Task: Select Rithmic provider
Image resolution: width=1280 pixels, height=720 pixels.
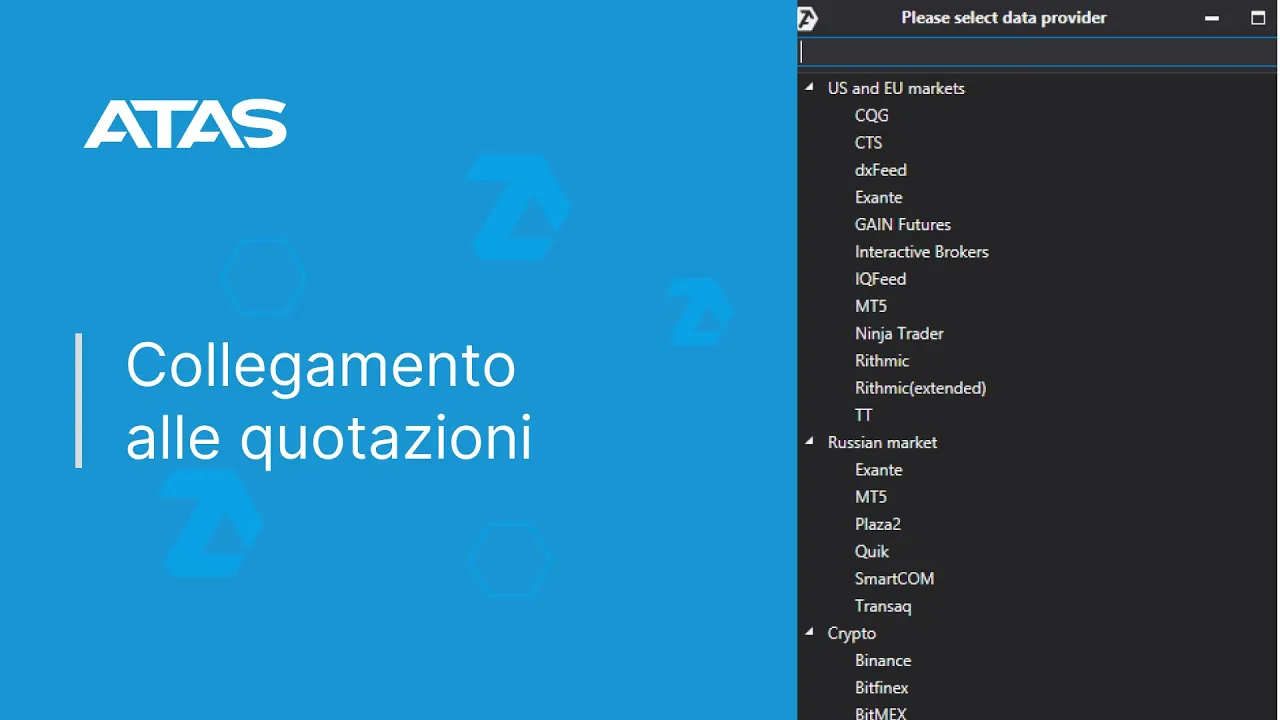Action: [x=882, y=360]
